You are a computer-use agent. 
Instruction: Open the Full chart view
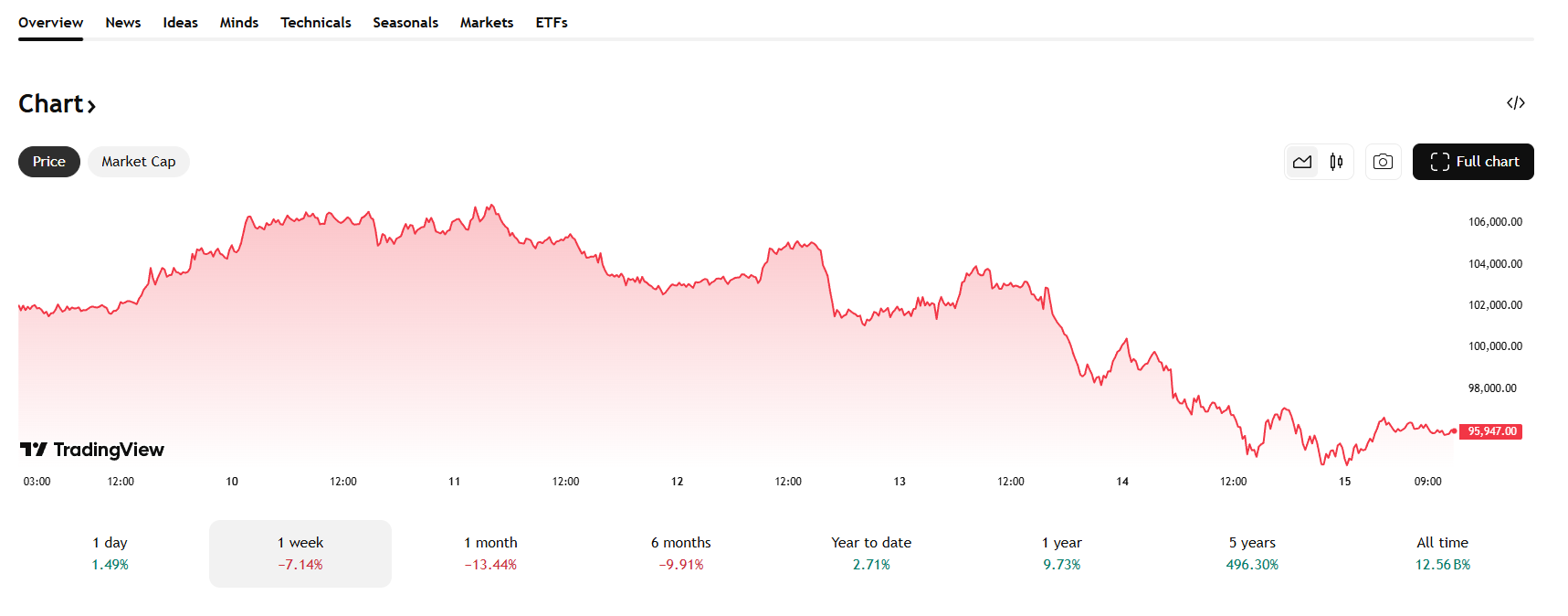(x=1472, y=161)
